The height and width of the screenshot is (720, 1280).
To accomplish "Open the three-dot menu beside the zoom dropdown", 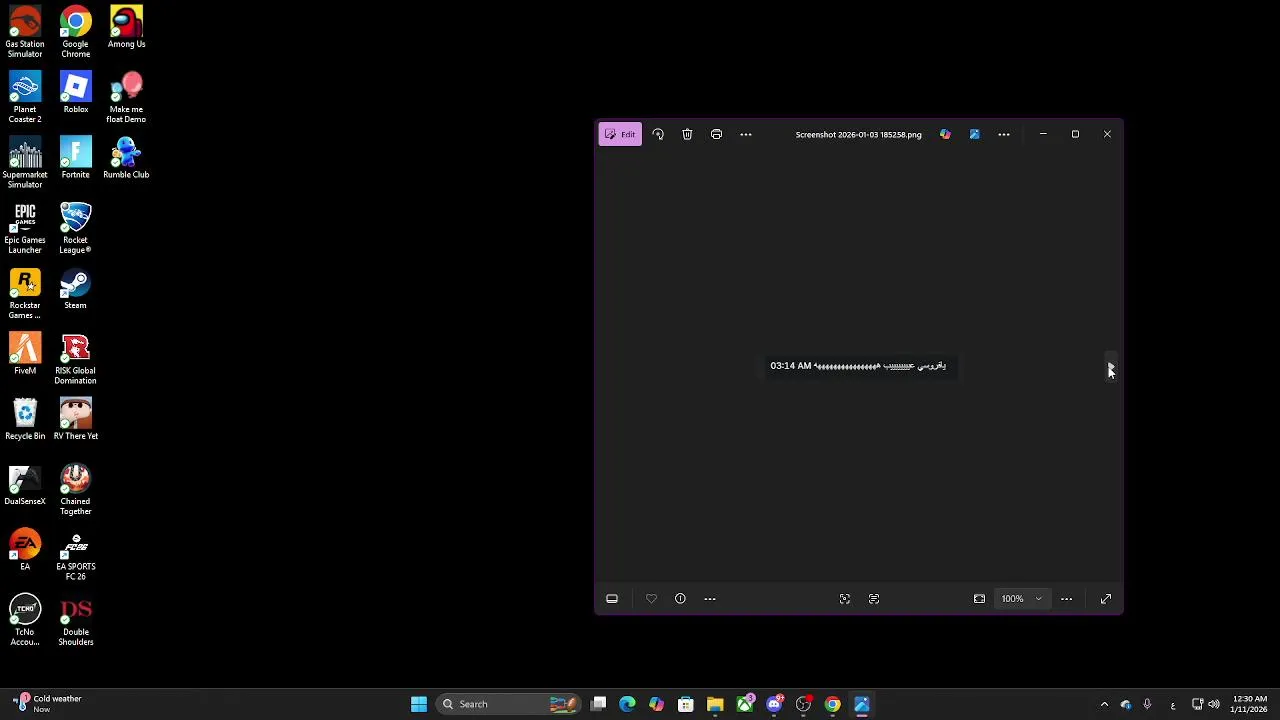I will 1066,599.
